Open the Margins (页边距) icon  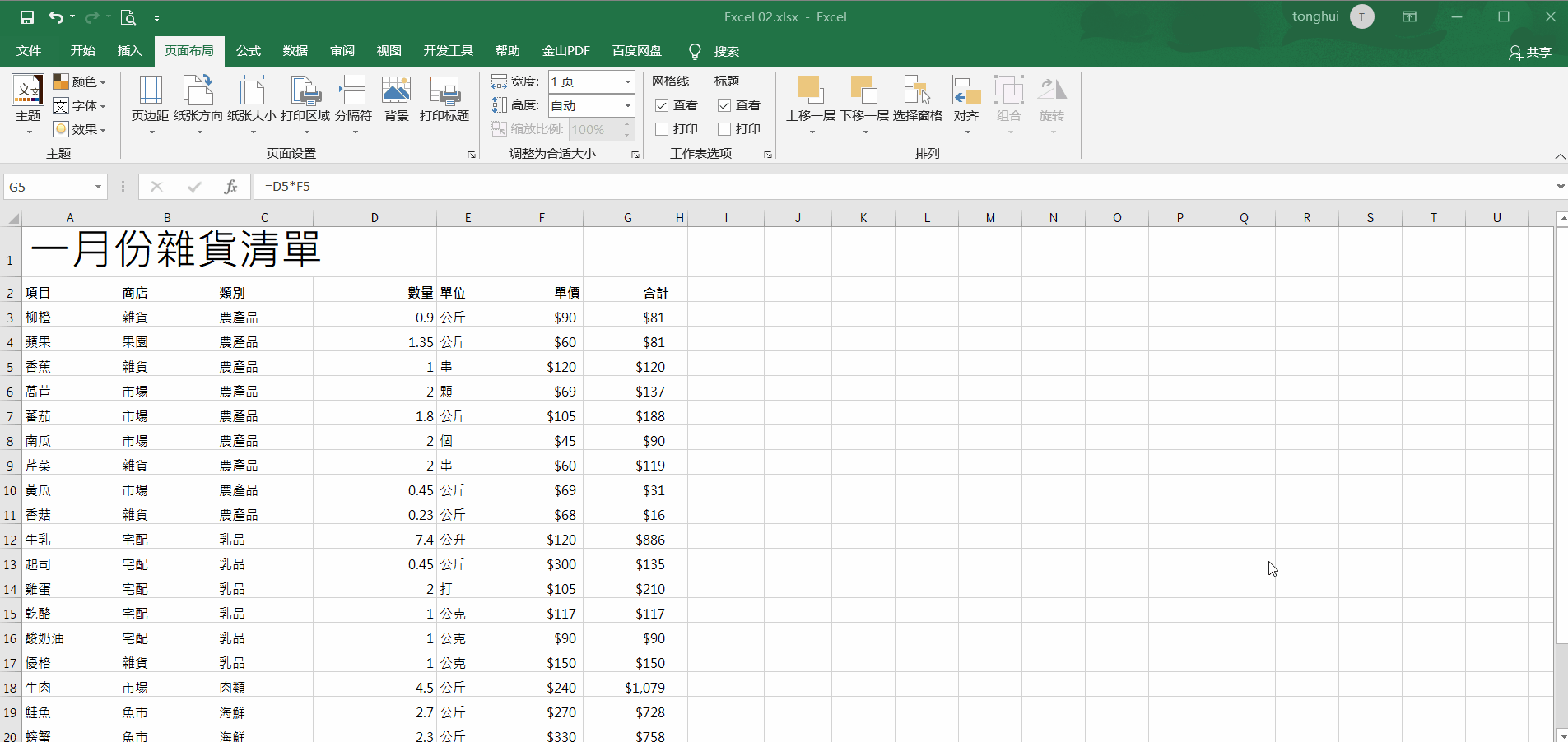(x=151, y=90)
